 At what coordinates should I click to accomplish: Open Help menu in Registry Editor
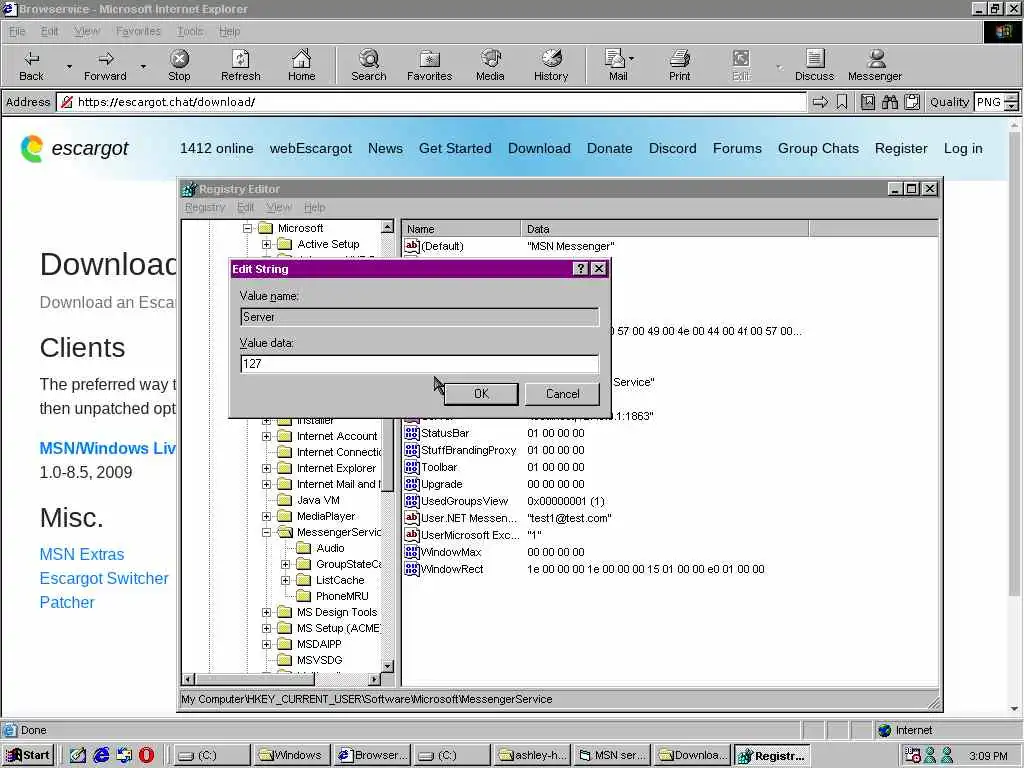314,207
